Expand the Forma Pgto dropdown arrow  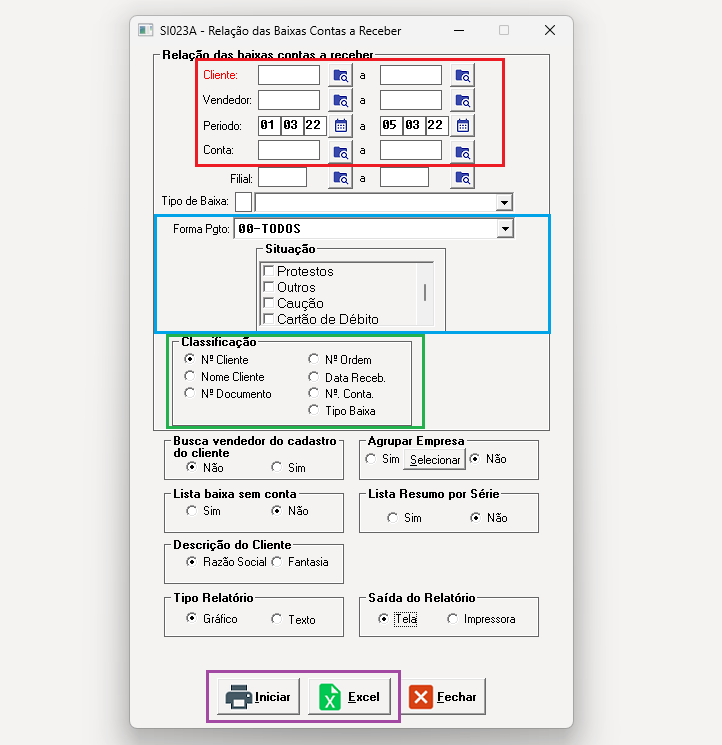505,229
